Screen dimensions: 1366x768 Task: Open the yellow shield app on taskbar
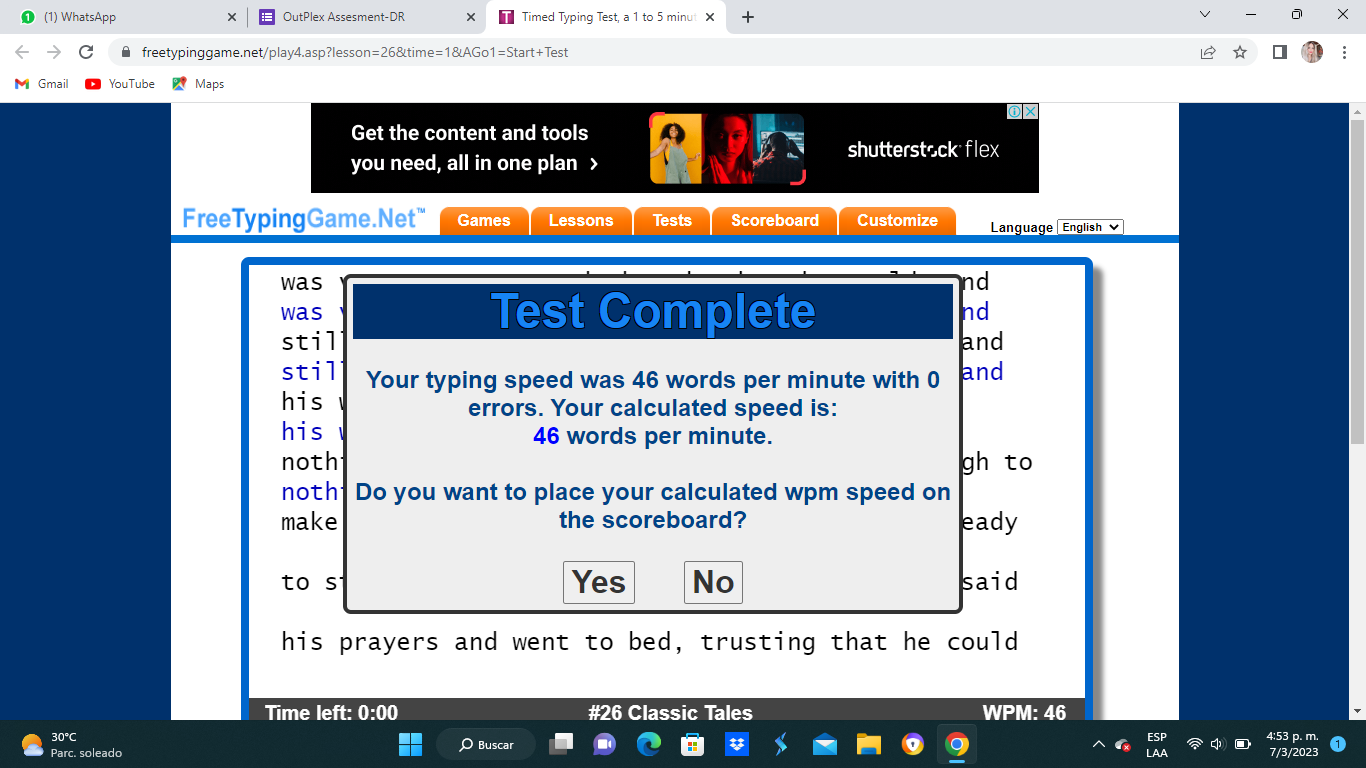tap(912, 744)
